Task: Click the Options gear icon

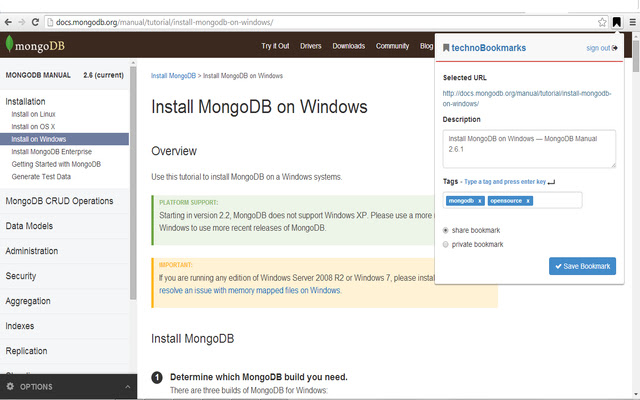Action: coord(10,386)
